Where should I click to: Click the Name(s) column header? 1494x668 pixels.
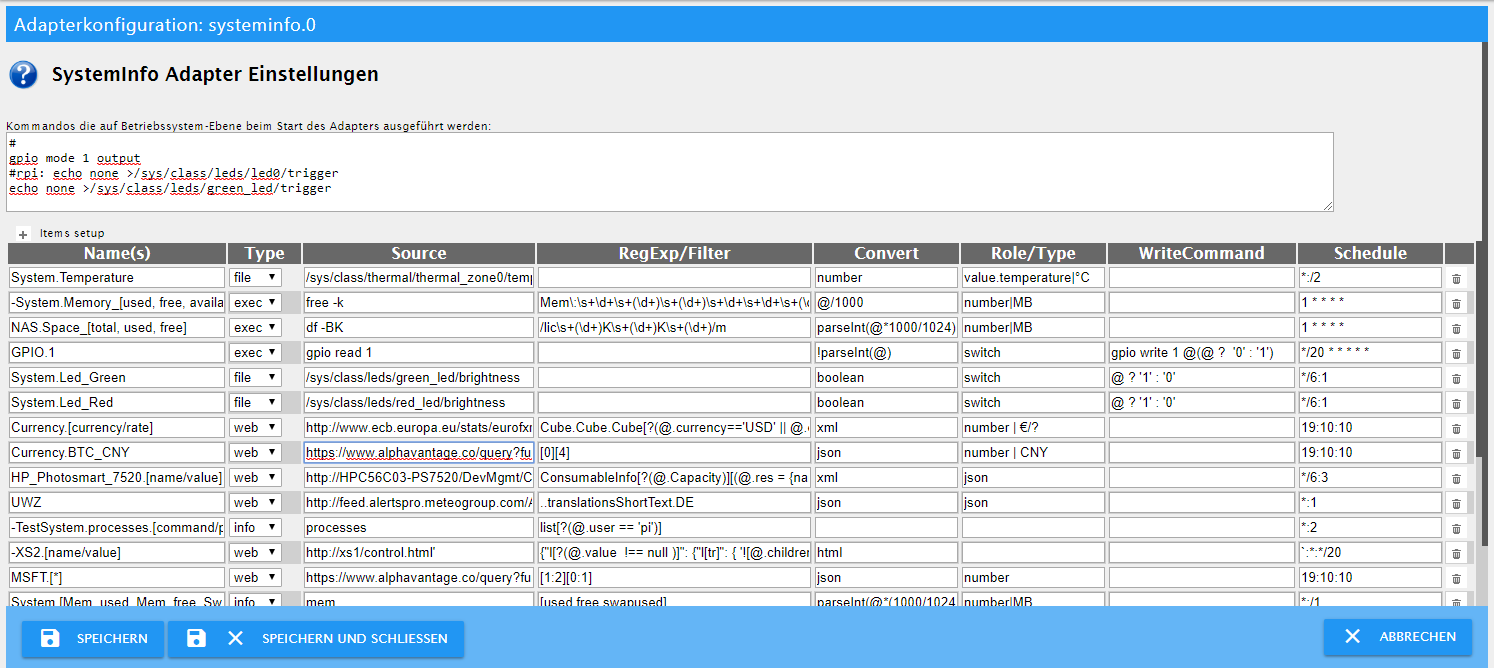coord(117,253)
